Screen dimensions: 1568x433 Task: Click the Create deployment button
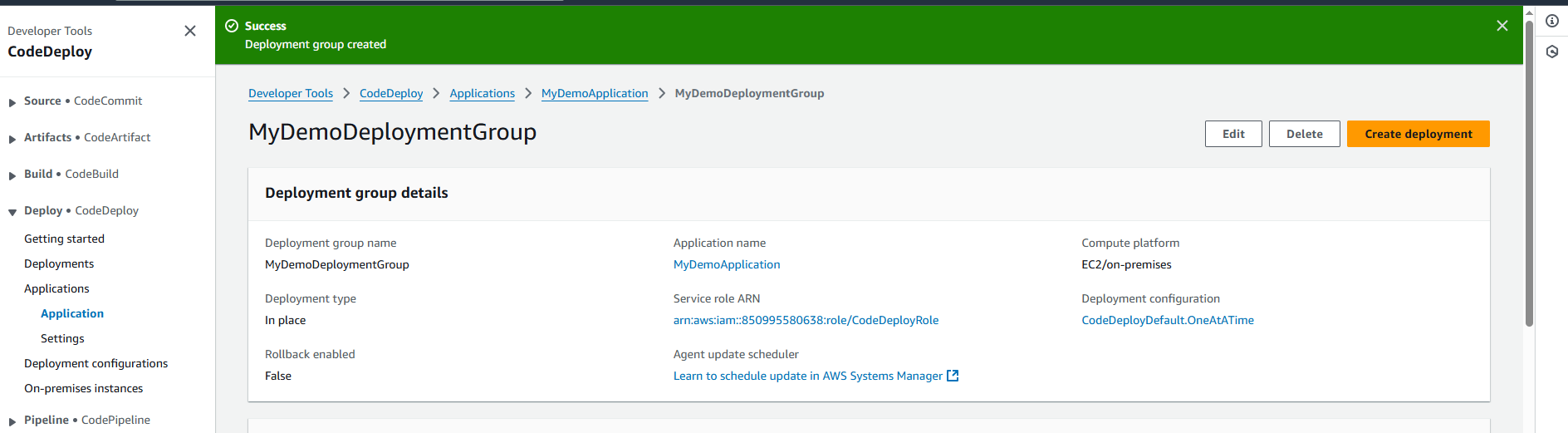1418,134
